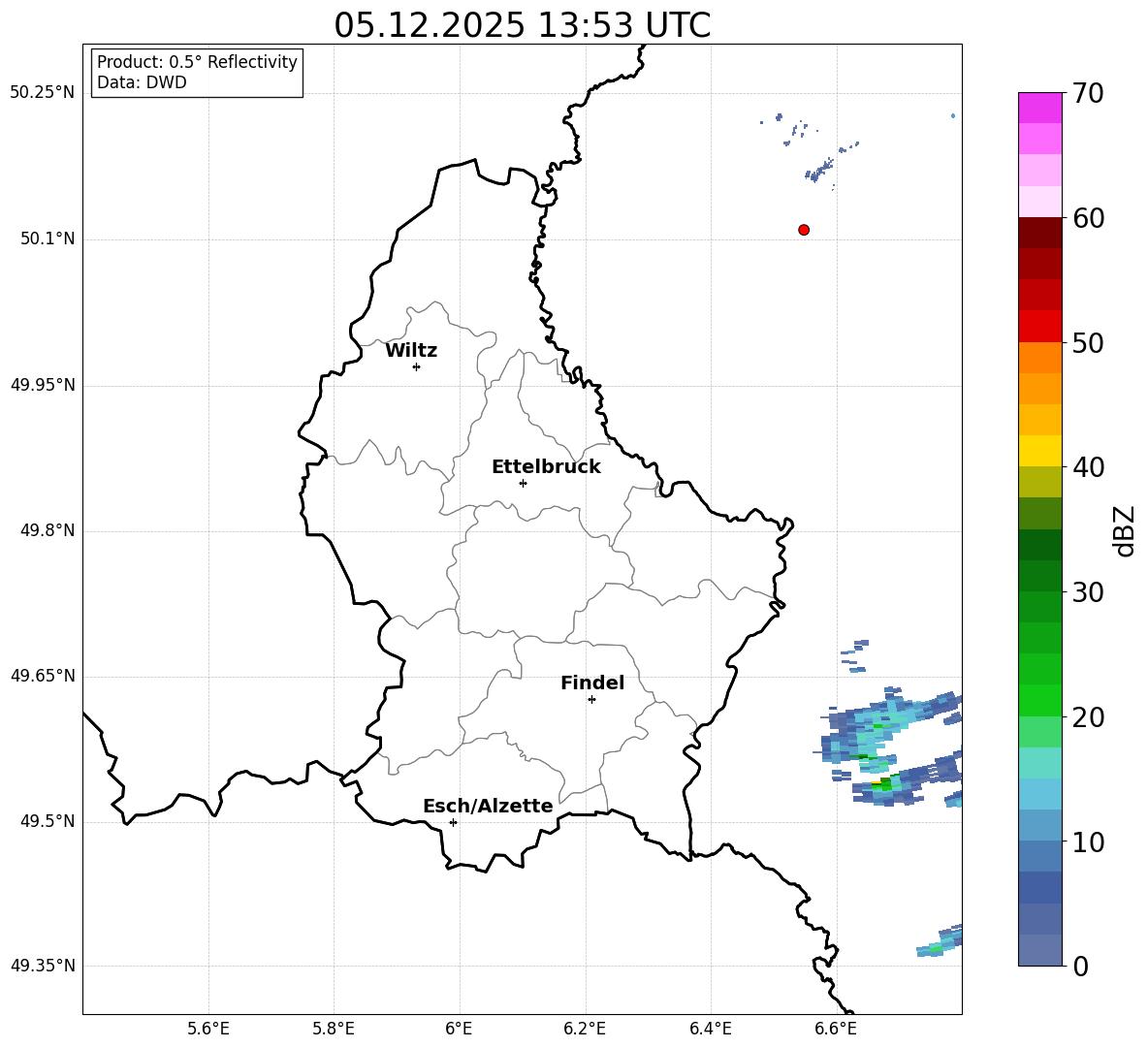The image size is (1148, 1048).
Task: Click the Wiltz station cross marker
Action: [417, 366]
